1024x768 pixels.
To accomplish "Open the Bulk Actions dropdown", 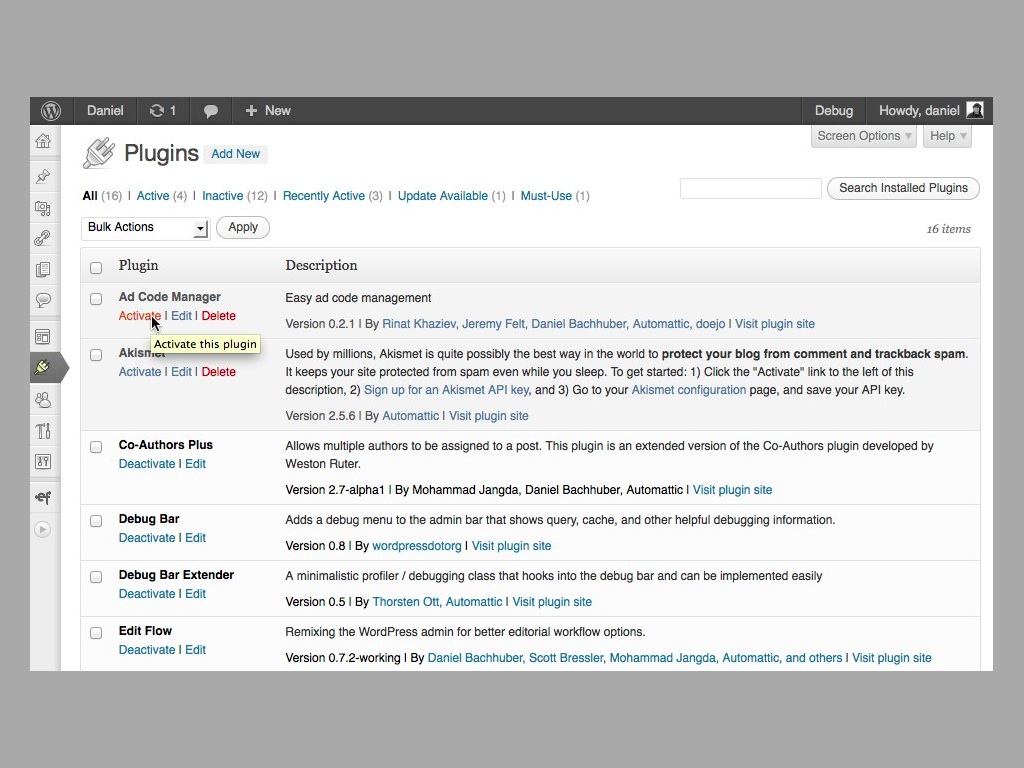I will pos(146,228).
